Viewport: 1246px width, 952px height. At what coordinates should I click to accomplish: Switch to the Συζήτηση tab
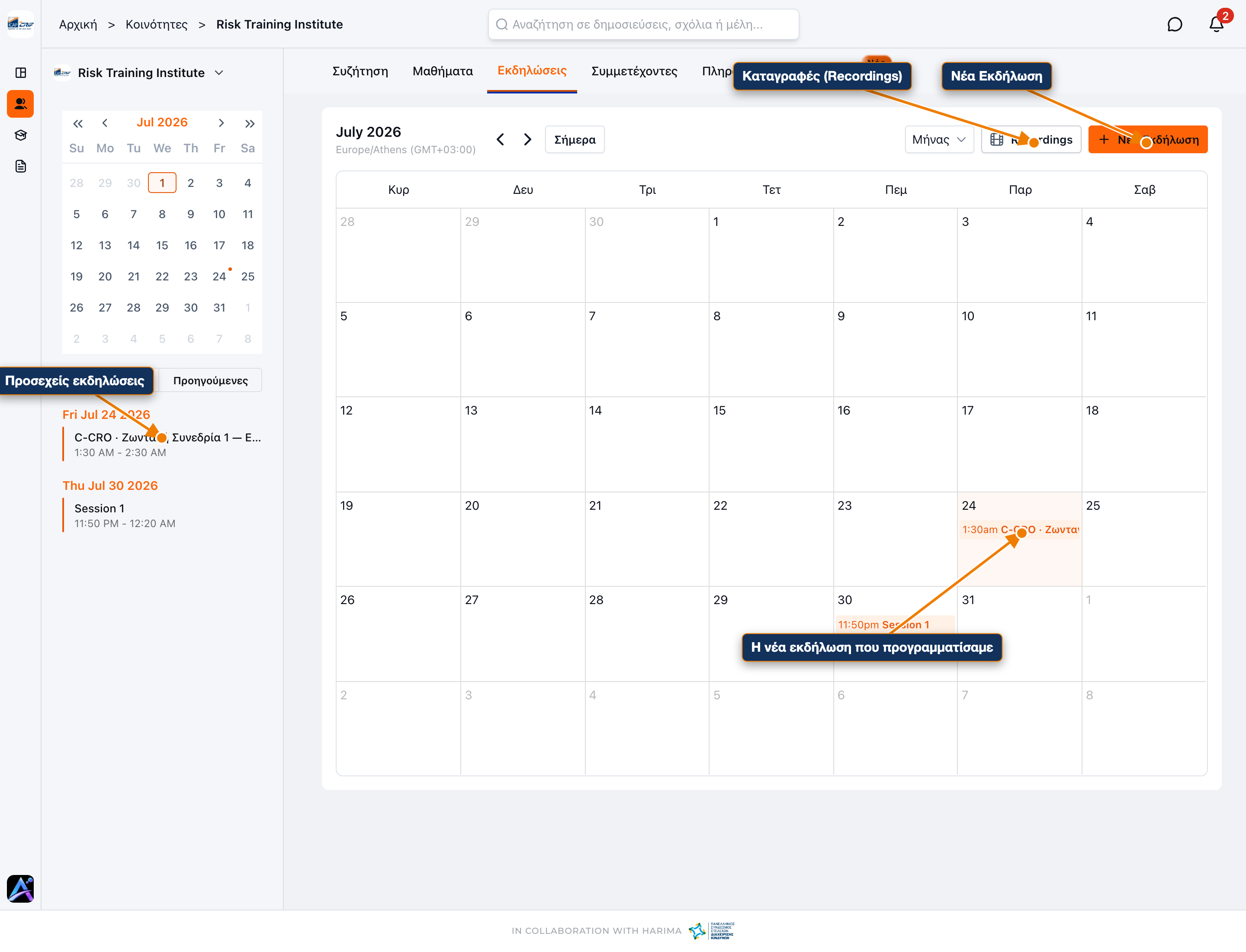pyautogui.click(x=360, y=71)
